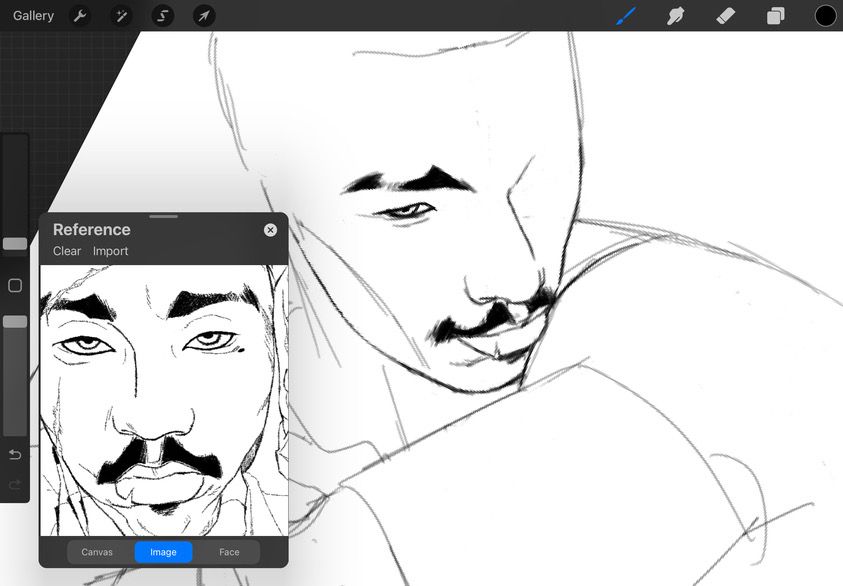Select the Smudge tool
Image resolution: width=843 pixels, height=586 pixels.
coord(676,16)
